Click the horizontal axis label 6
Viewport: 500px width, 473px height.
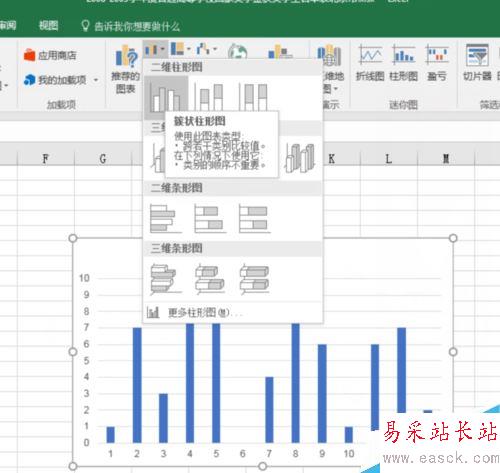click(243, 454)
